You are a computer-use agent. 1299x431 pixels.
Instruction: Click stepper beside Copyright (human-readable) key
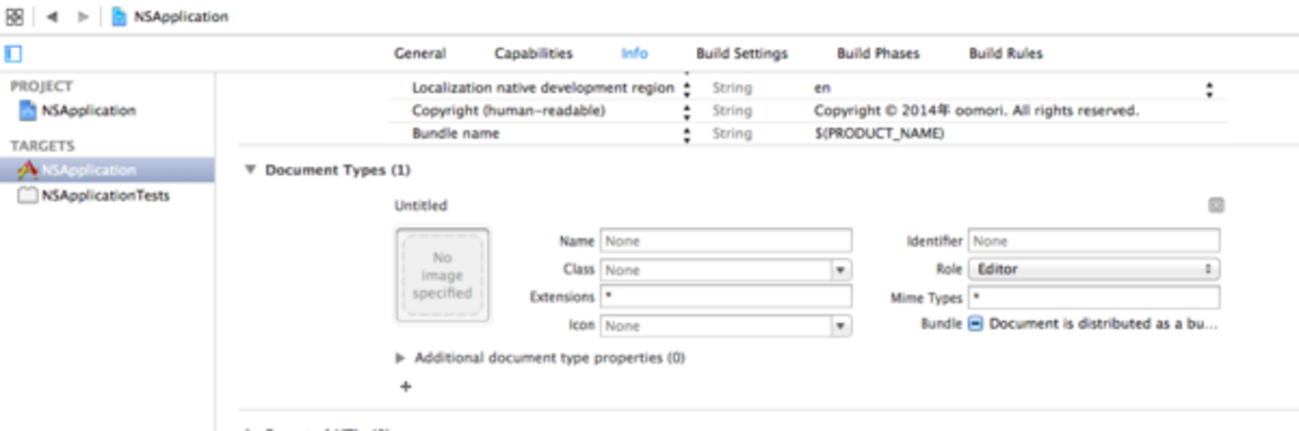(x=687, y=111)
